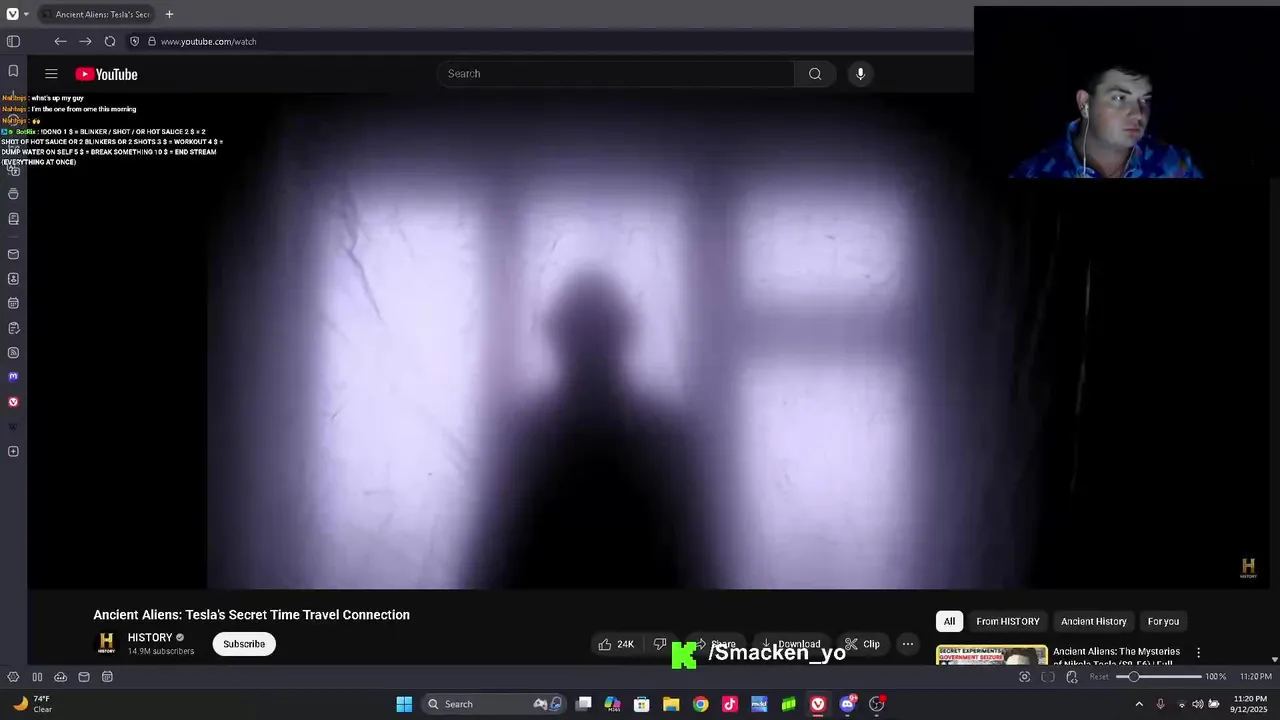Image resolution: width=1280 pixels, height=720 pixels.
Task: Open the Calendar panel in the sidebar
Action: pyautogui.click(x=13, y=303)
